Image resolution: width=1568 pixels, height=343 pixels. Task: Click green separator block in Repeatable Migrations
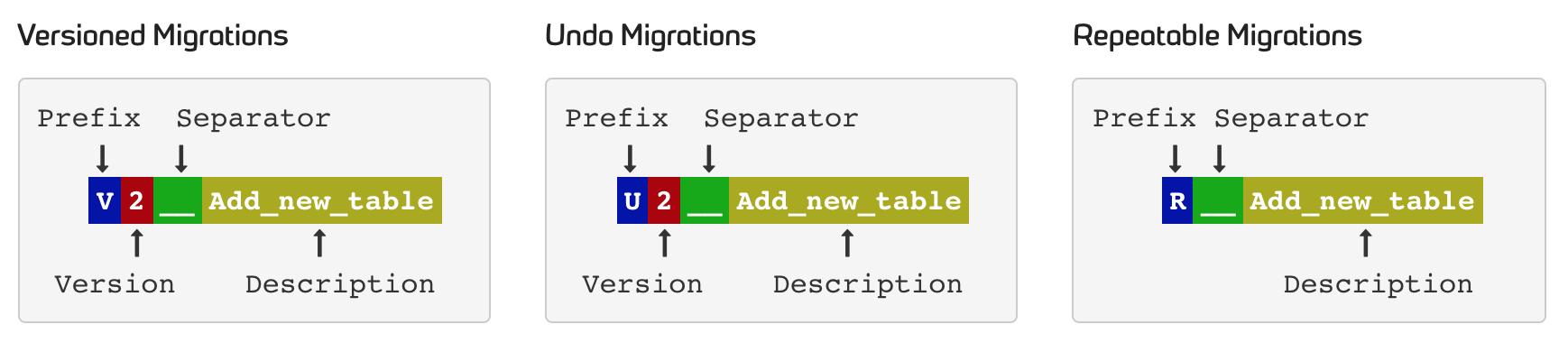[1218, 200]
